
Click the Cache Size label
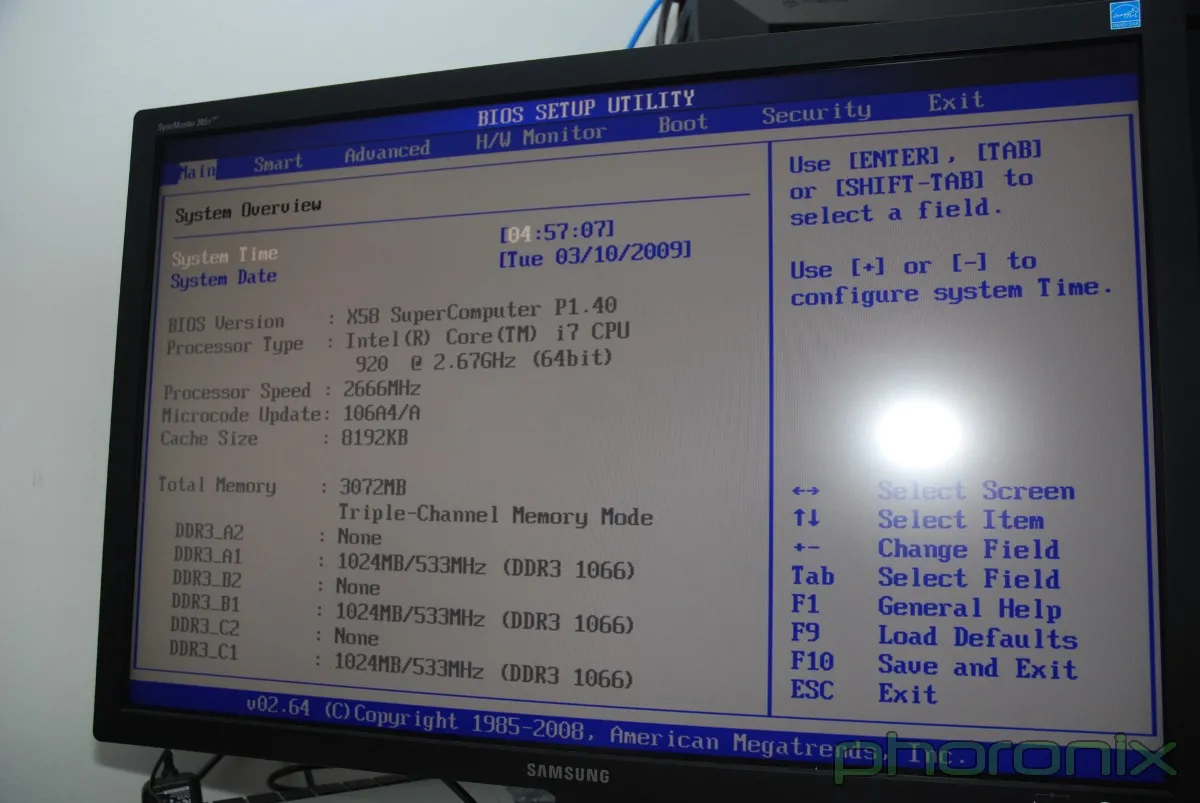209,438
